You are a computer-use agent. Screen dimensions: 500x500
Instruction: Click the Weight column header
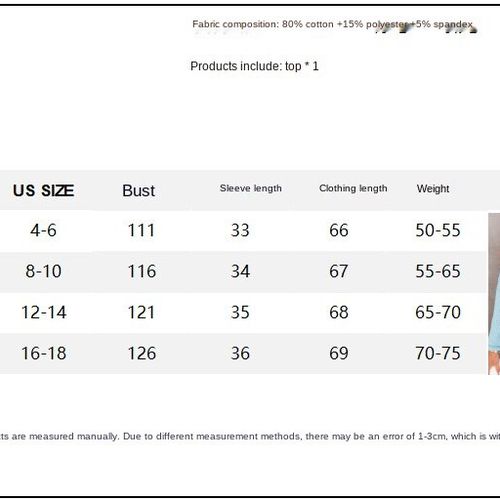433,189
